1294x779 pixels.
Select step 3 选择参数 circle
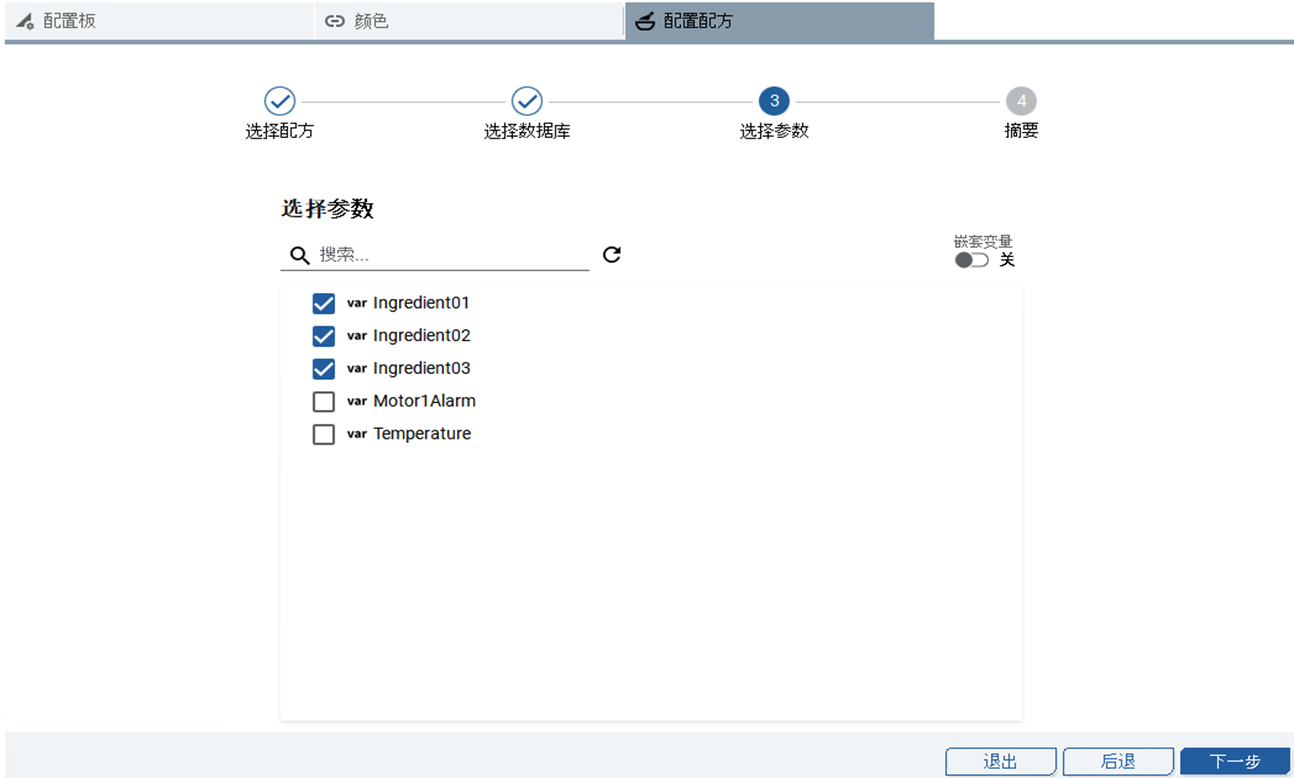(774, 101)
